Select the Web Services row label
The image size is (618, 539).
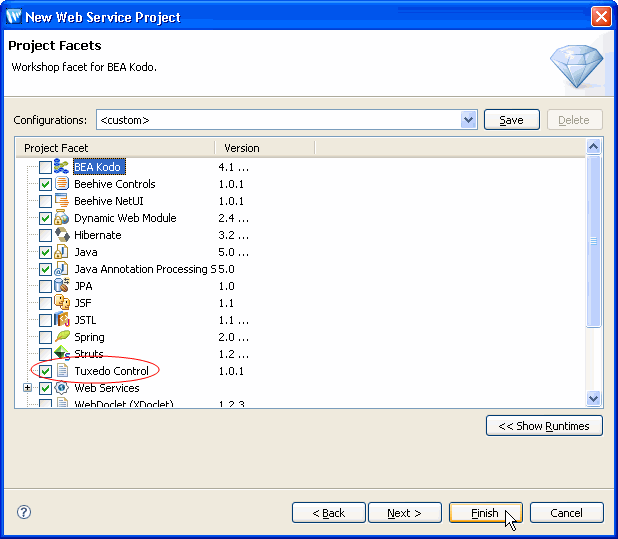(107, 388)
